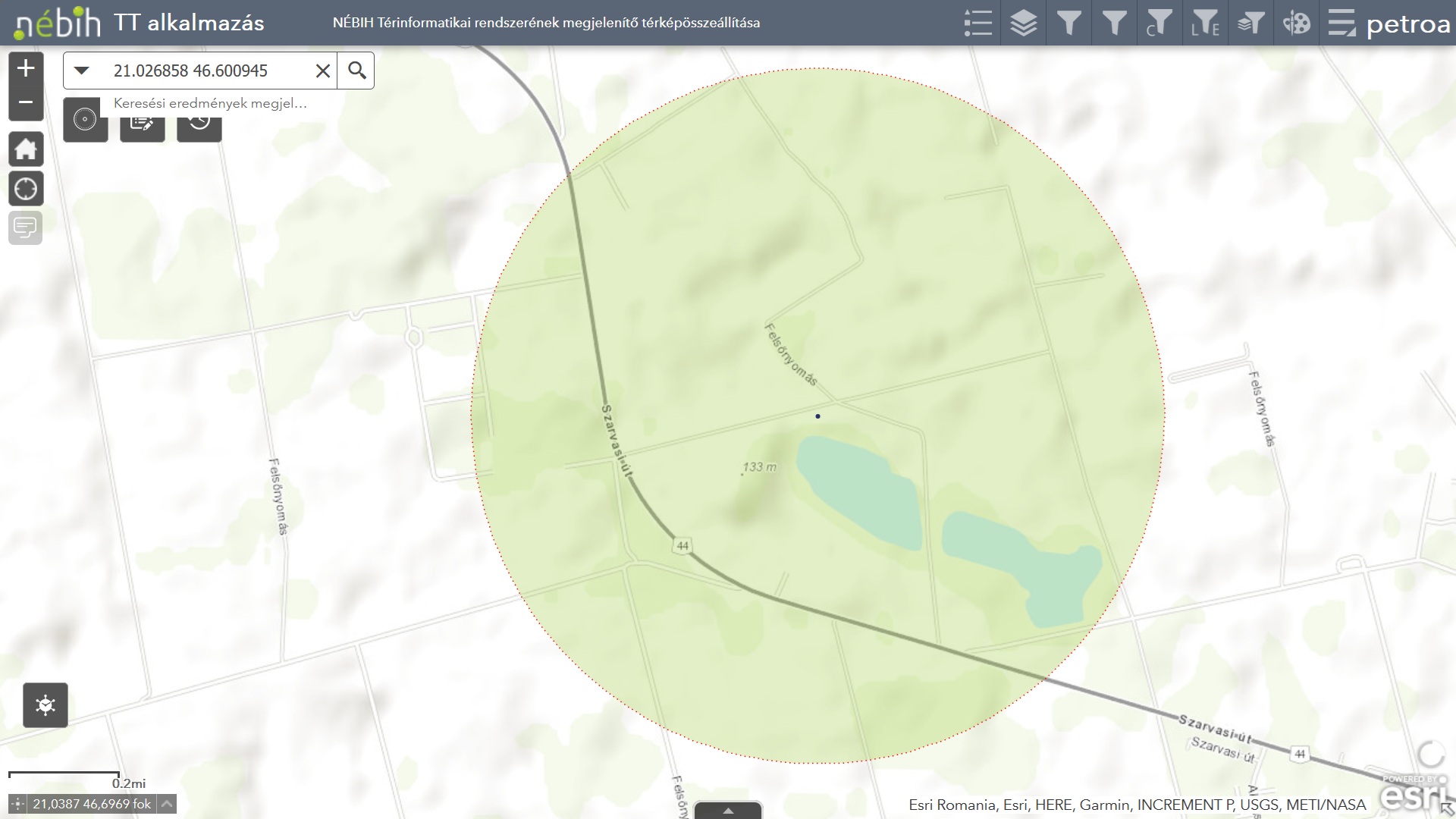Click the virus-shaped widget button
The image size is (1456, 819).
(x=45, y=705)
